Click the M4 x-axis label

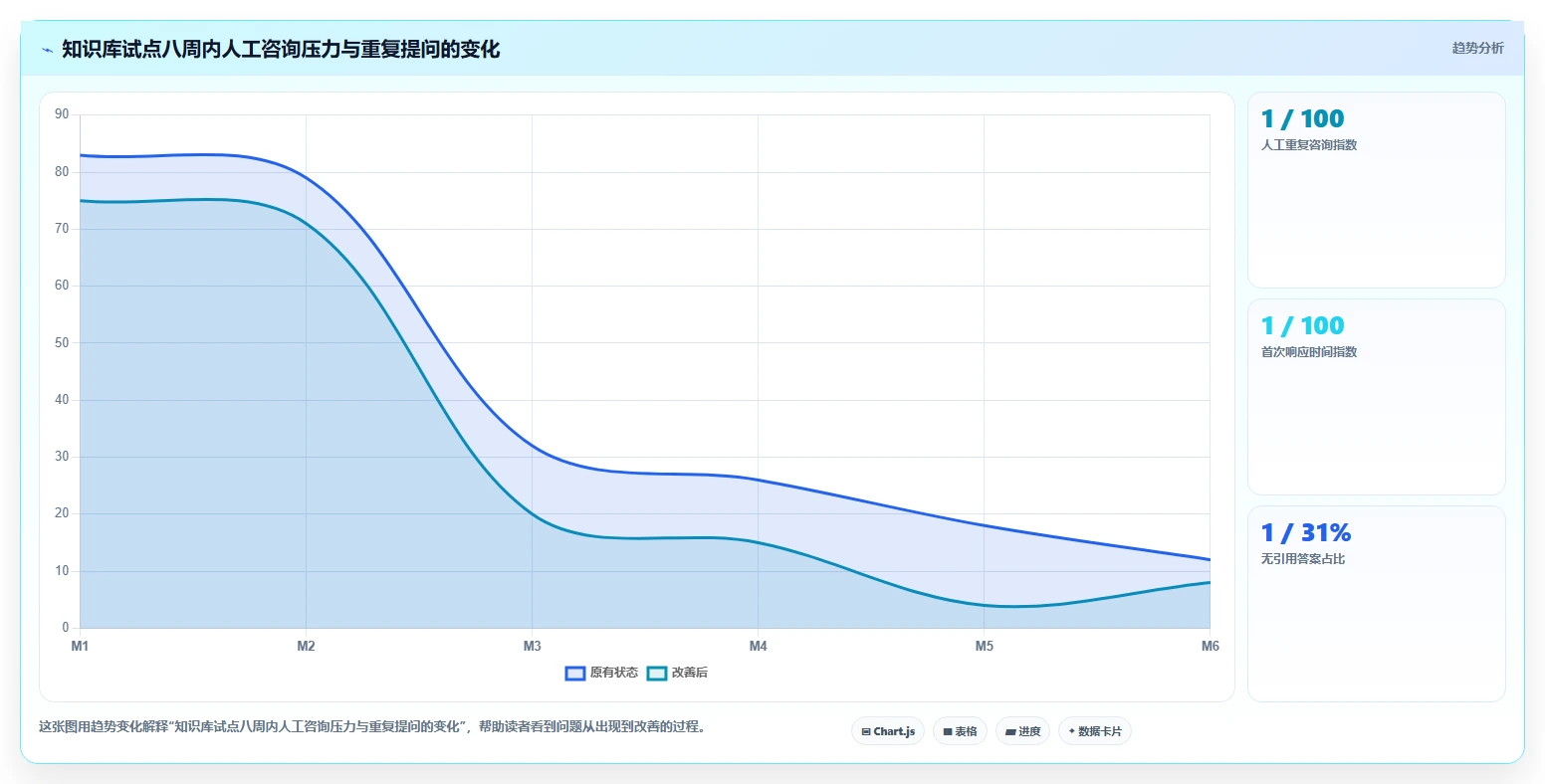[758, 647]
